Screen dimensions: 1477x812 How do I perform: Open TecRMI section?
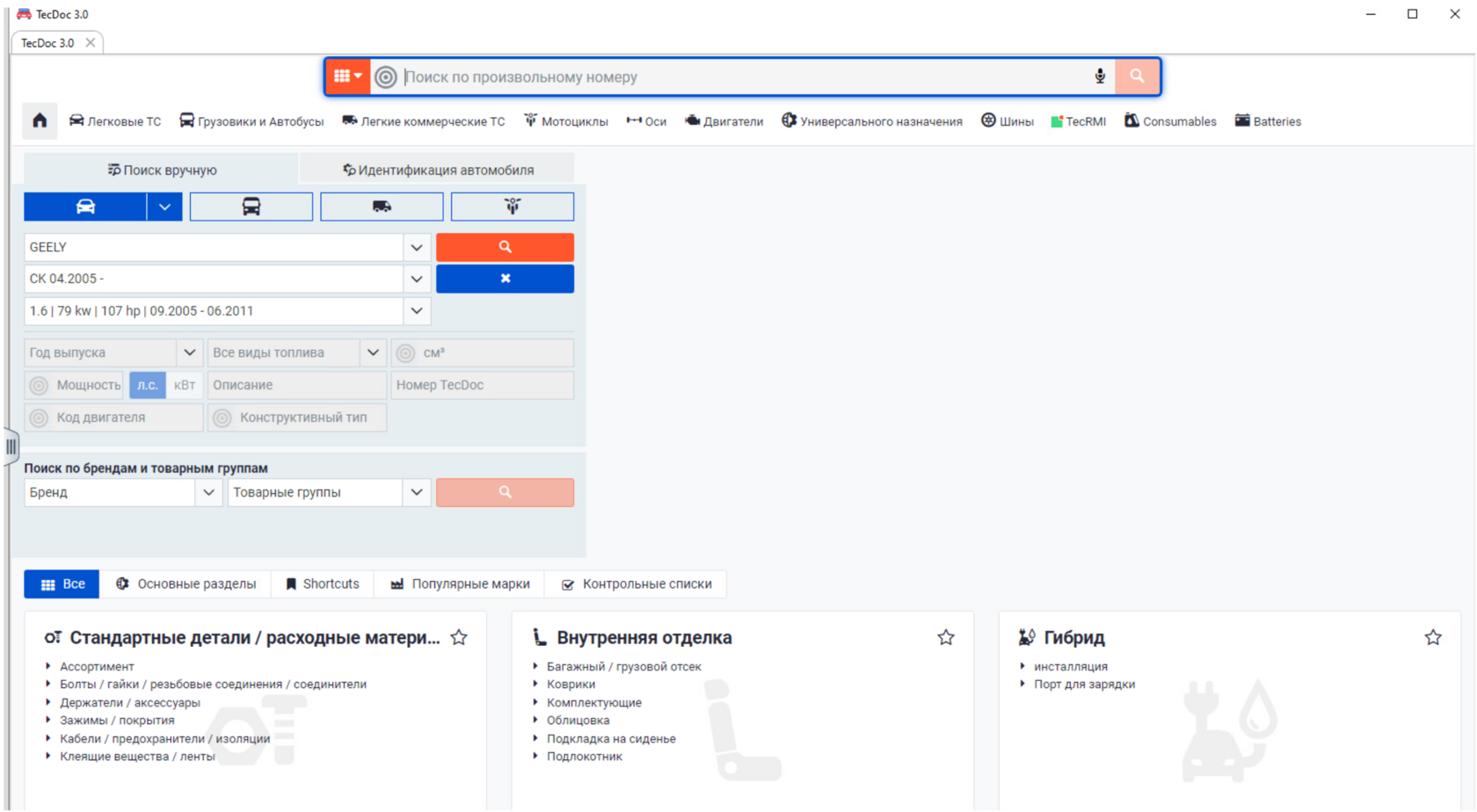[x=1079, y=121]
